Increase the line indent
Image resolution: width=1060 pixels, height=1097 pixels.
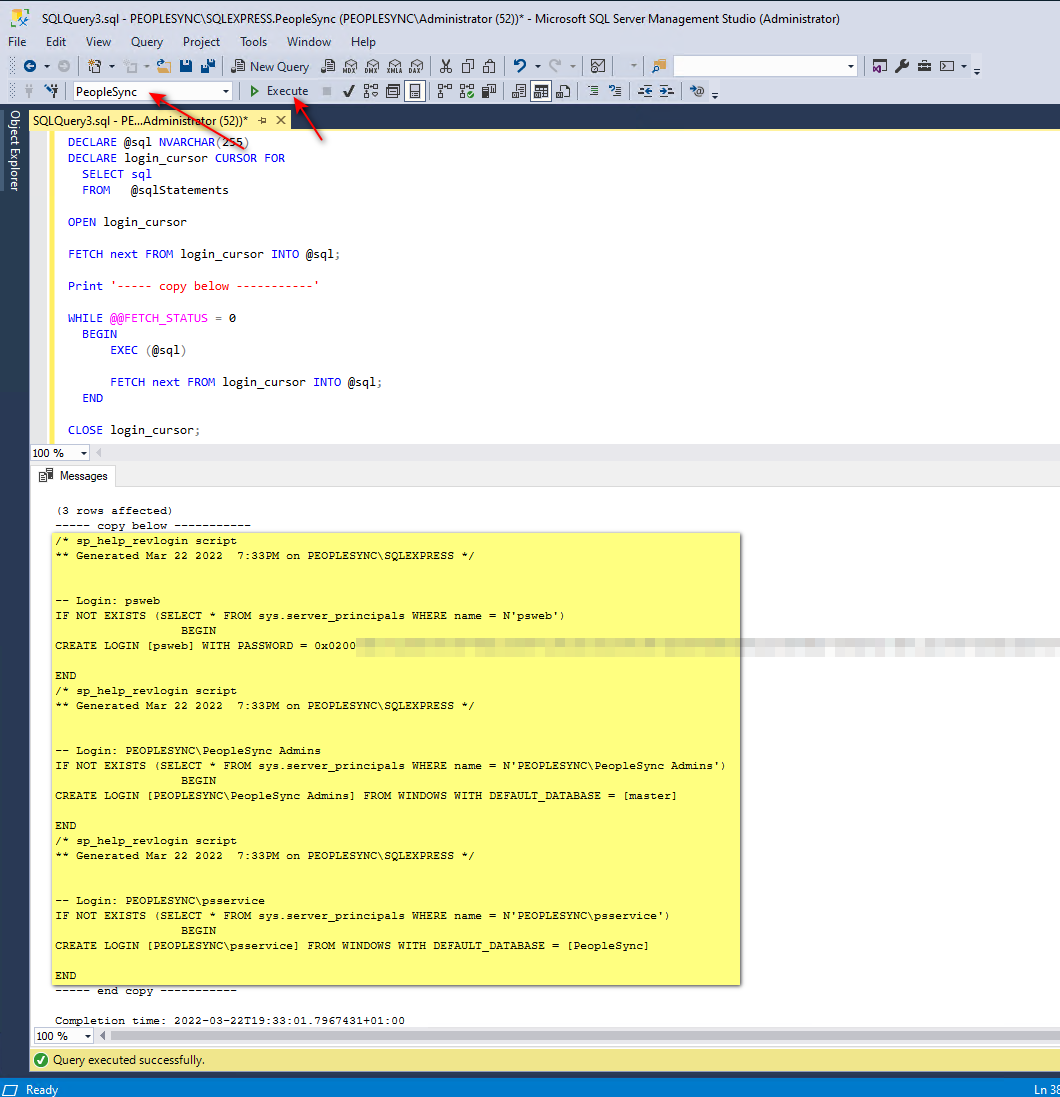(x=667, y=91)
